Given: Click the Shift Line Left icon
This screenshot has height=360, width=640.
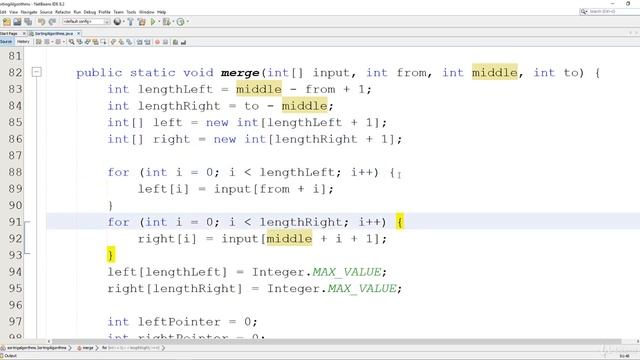Looking at the screenshot, I should (x=139, y=42).
